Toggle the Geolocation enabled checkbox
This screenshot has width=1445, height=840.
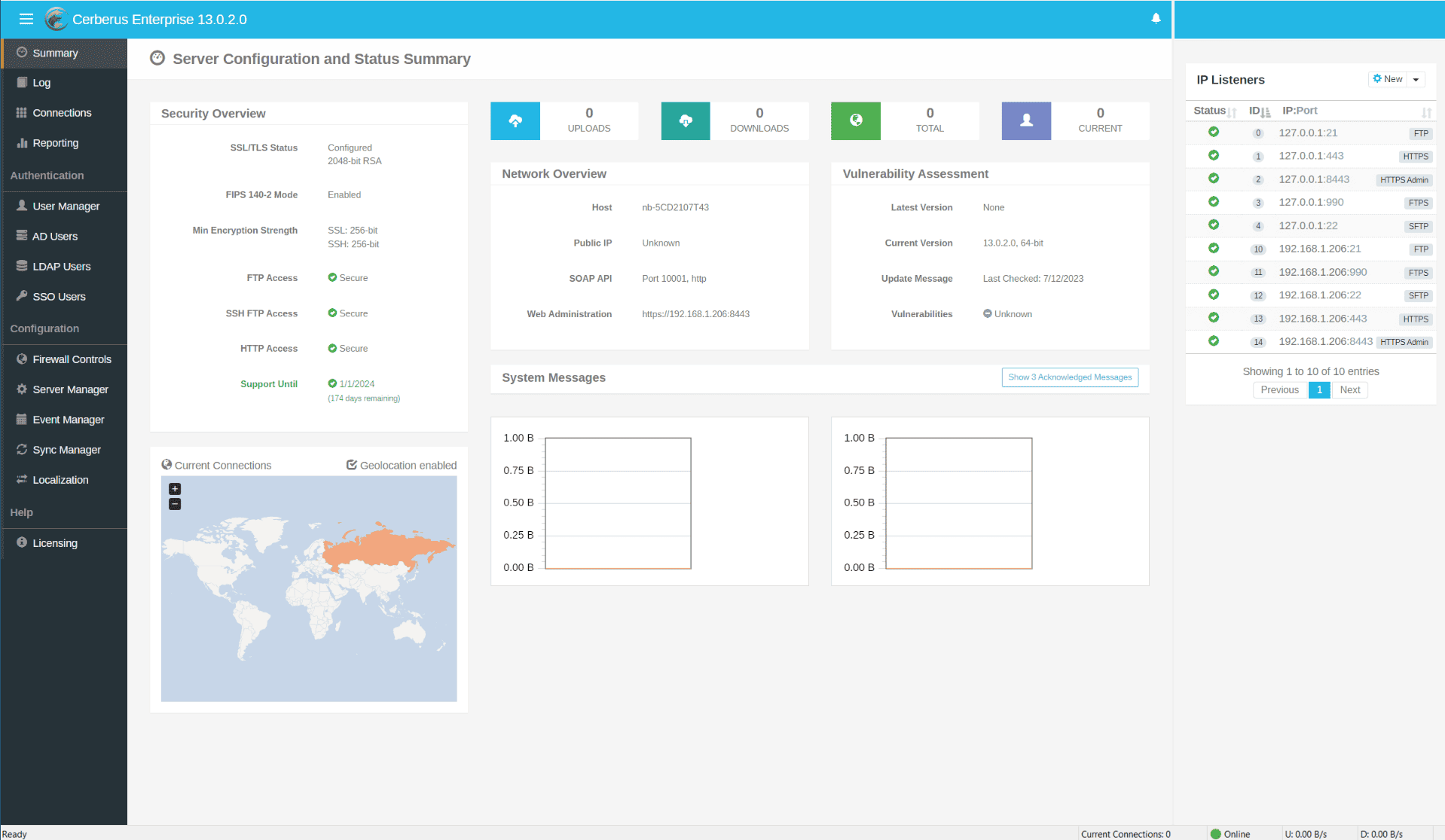[x=352, y=465]
